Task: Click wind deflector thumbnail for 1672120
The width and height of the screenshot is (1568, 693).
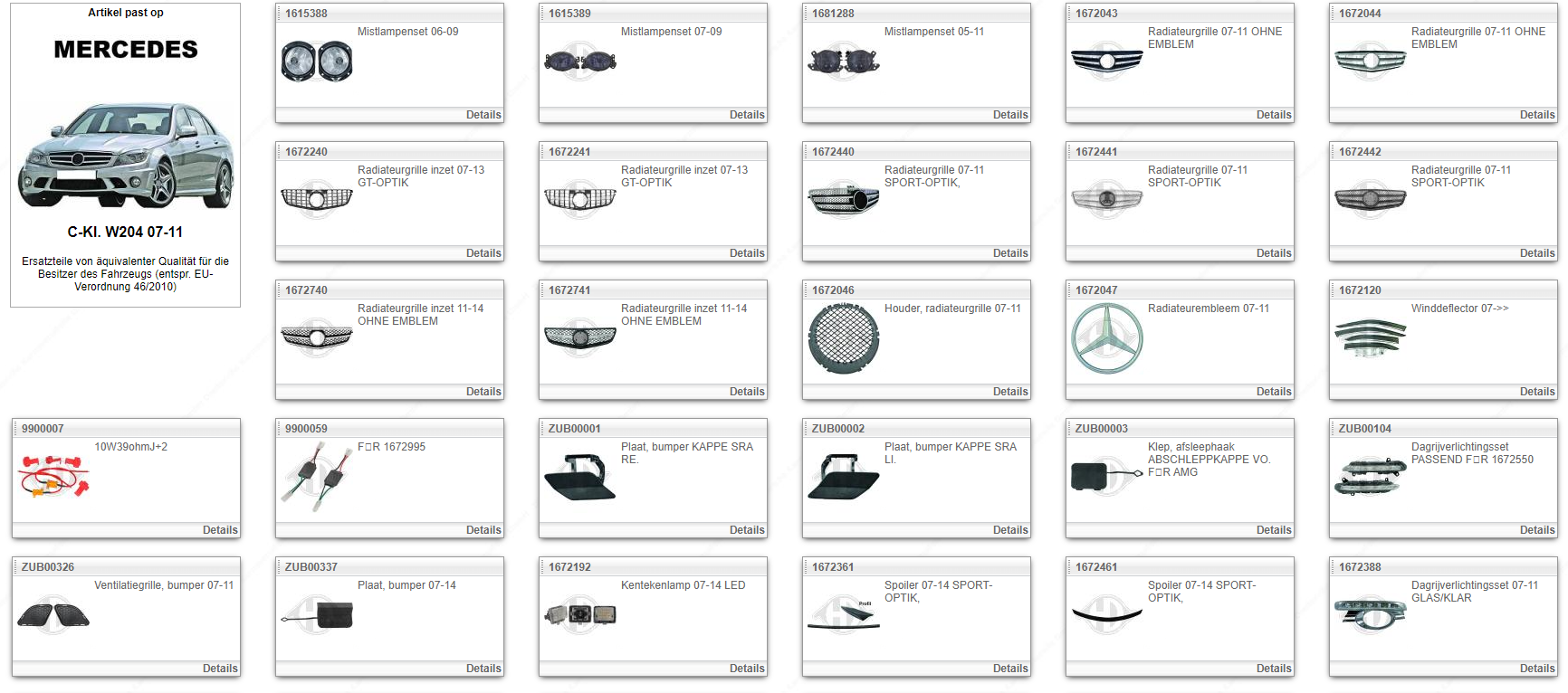Action: pyautogui.click(x=1371, y=338)
